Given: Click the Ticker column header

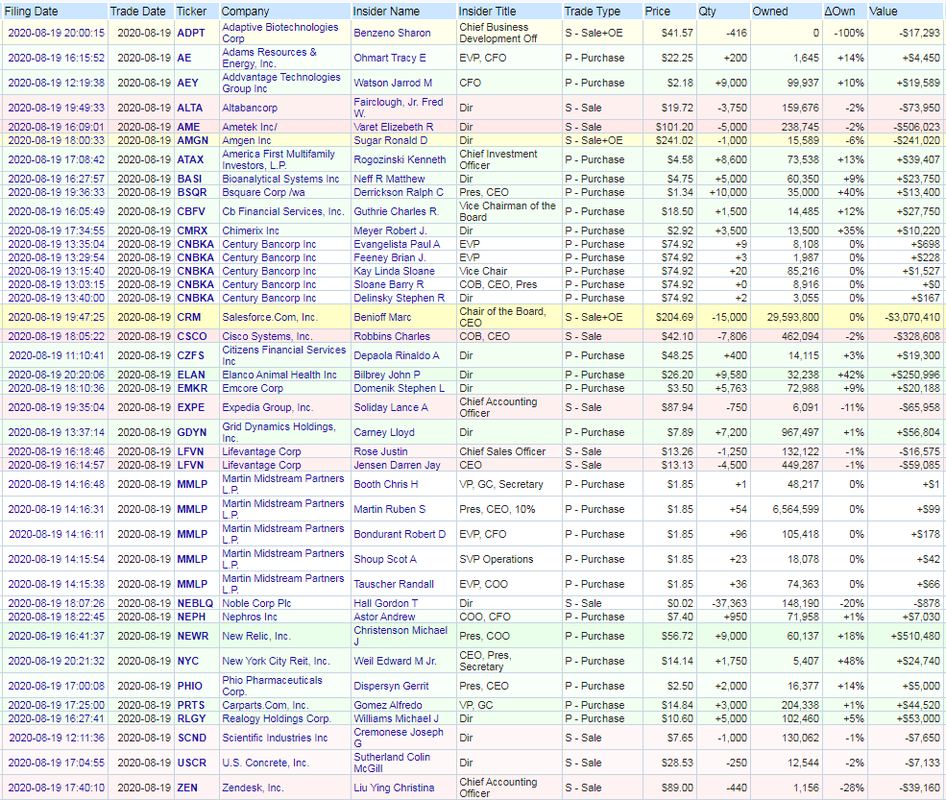Looking at the screenshot, I should click(x=192, y=11).
